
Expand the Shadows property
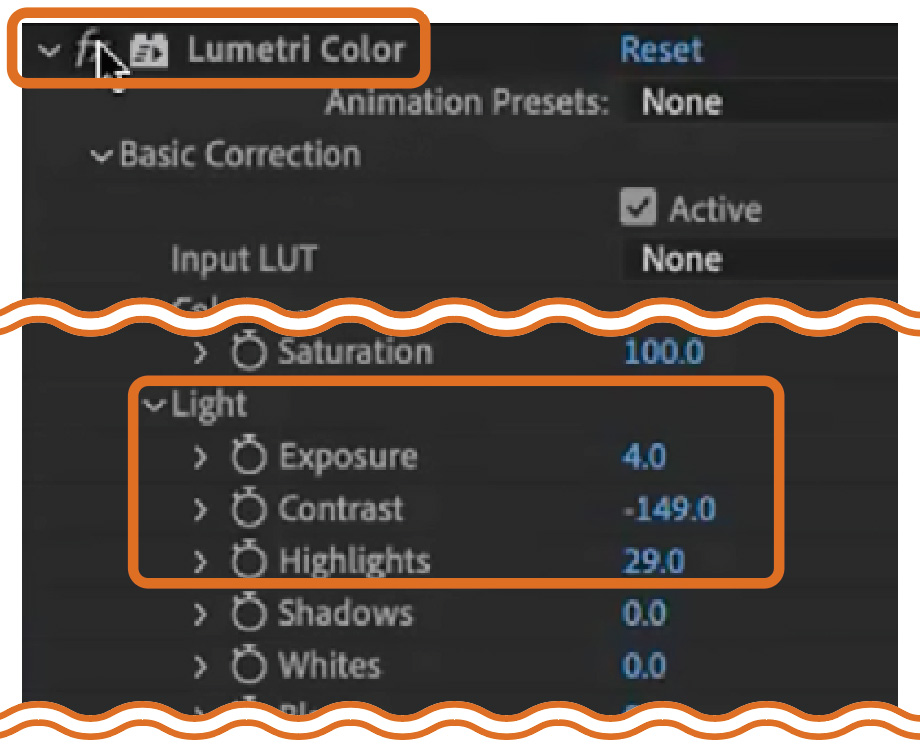pyautogui.click(x=199, y=613)
